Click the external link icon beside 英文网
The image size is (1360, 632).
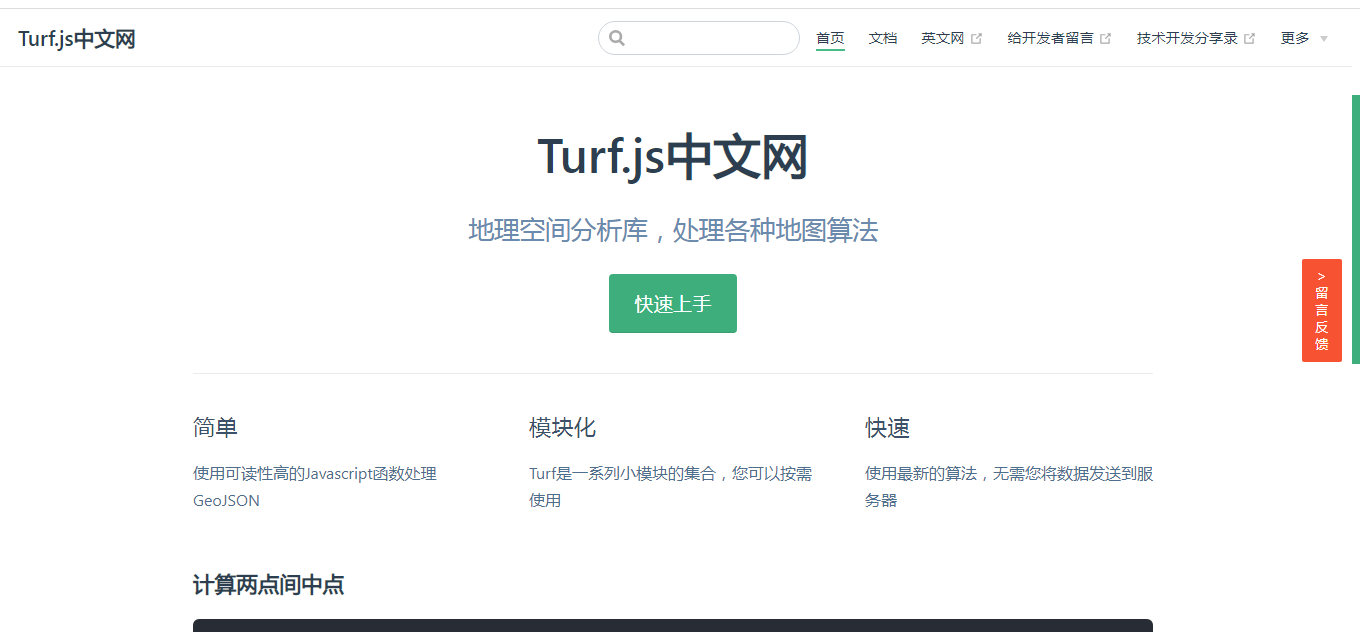[x=977, y=39]
